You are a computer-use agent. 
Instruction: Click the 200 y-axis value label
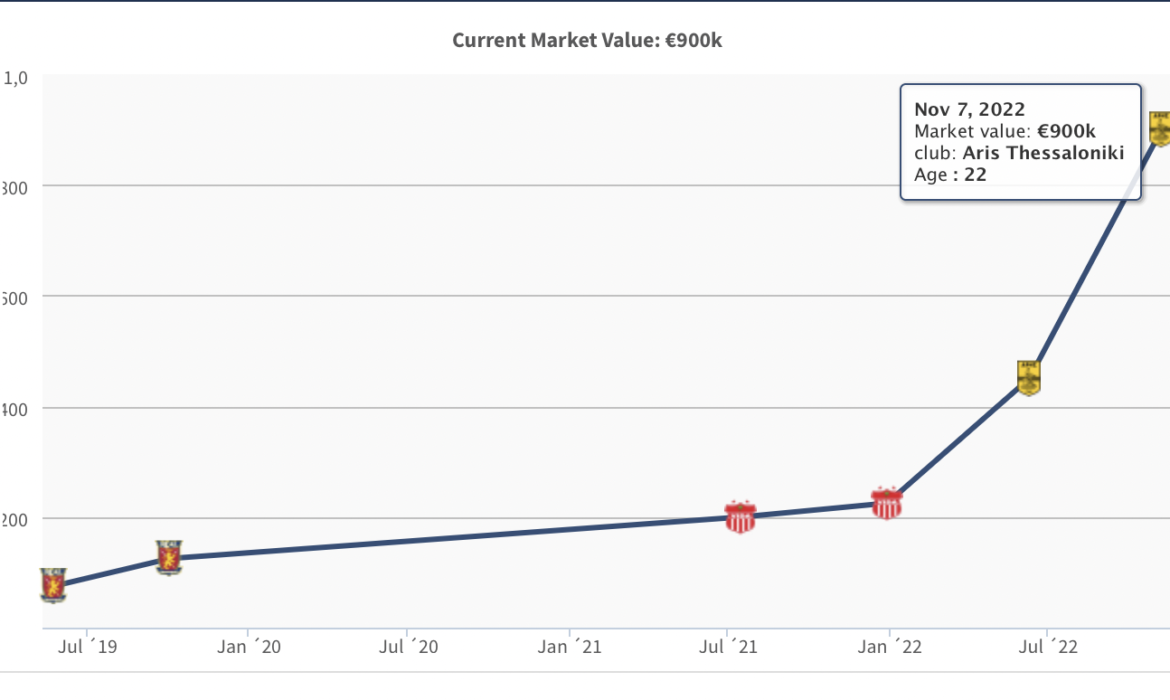14,519
